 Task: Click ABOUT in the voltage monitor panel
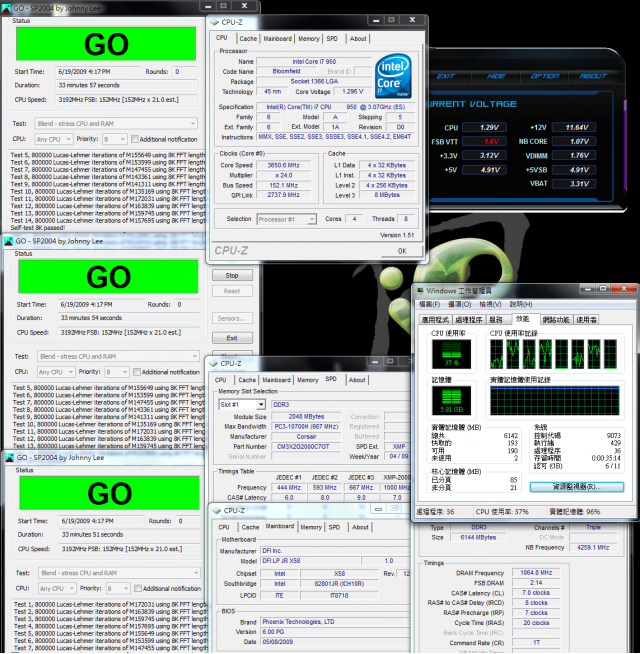point(593,76)
